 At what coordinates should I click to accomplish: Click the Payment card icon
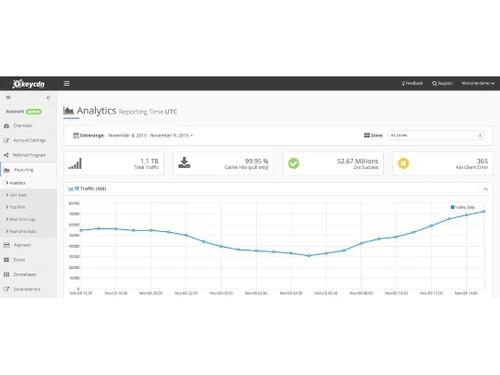(x=6, y=245)
